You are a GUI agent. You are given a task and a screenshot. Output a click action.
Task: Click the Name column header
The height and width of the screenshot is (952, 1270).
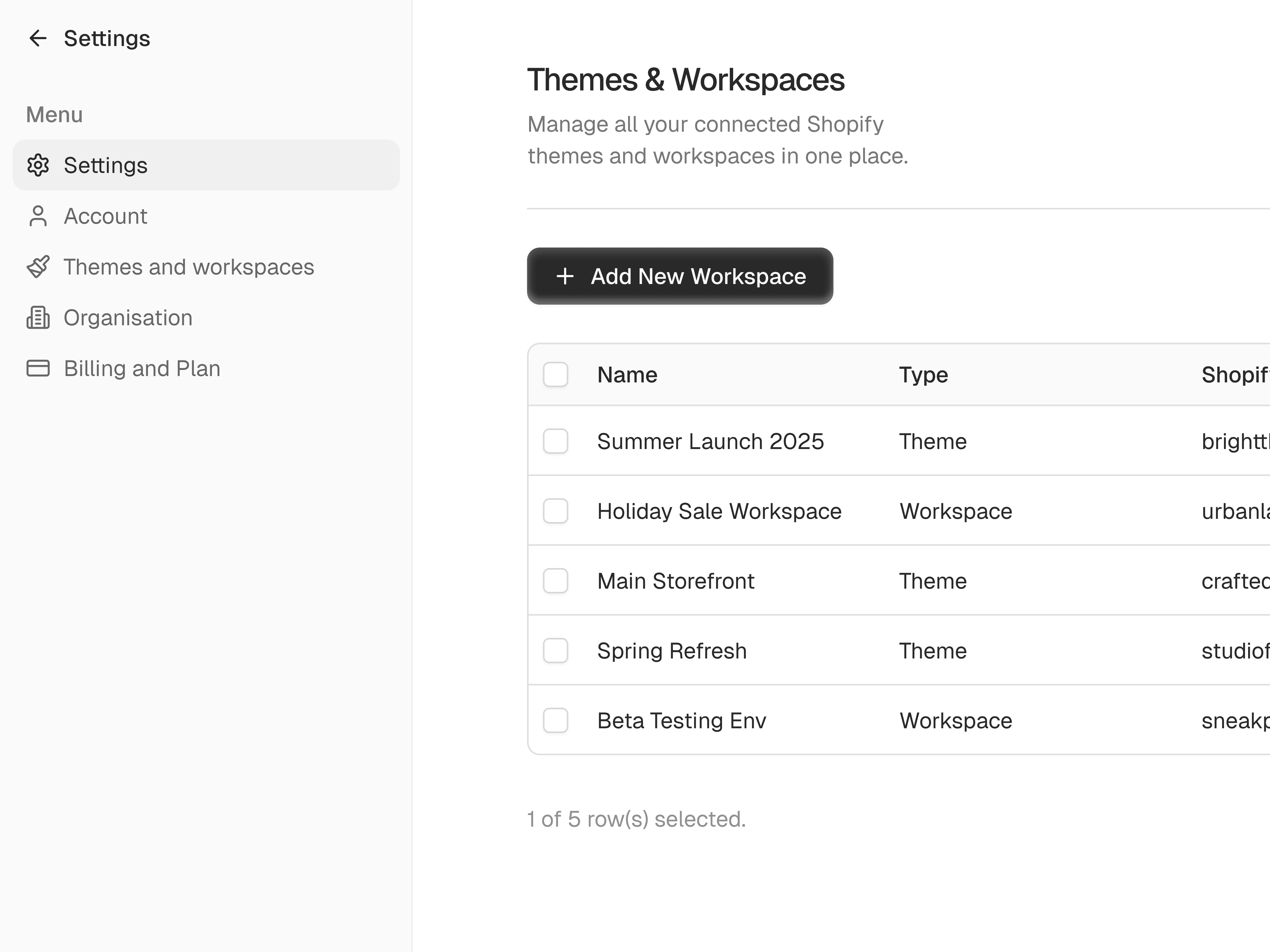click(627, 375)
